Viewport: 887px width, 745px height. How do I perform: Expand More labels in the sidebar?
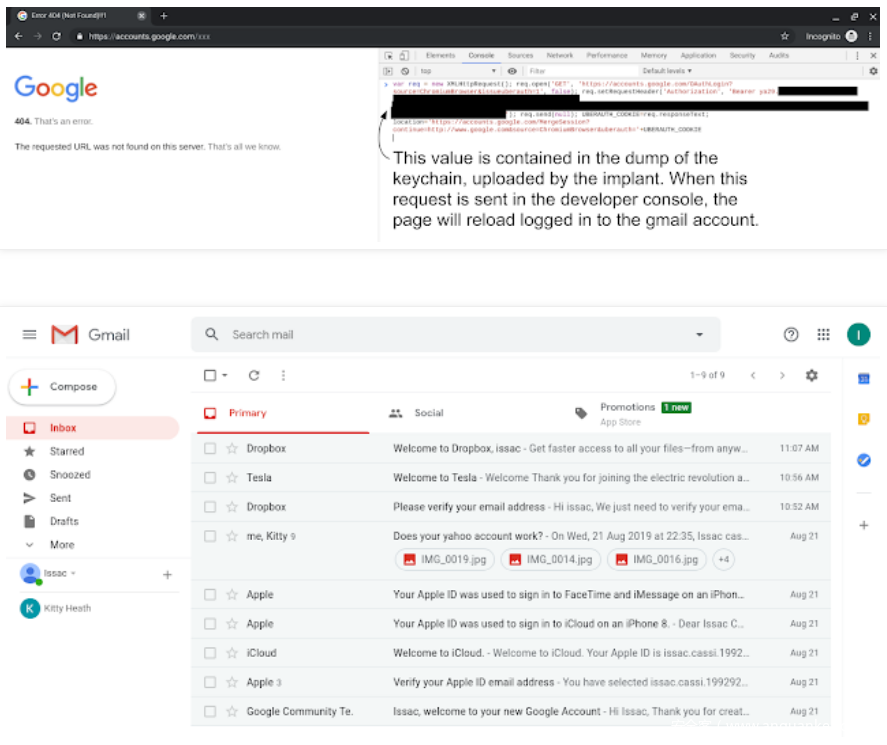pyautogui.click(x=61, y=545)
